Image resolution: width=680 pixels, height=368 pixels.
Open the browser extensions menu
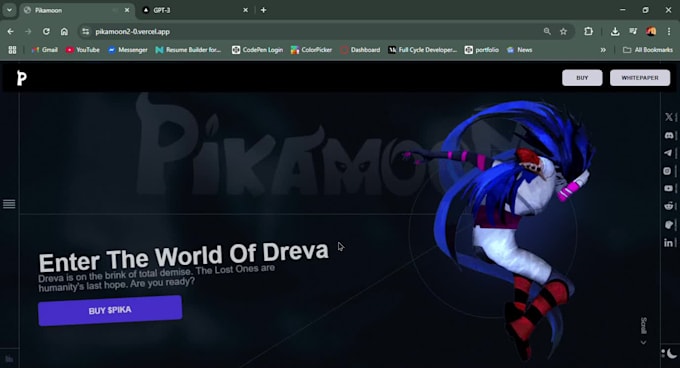(x=588, y=31)
